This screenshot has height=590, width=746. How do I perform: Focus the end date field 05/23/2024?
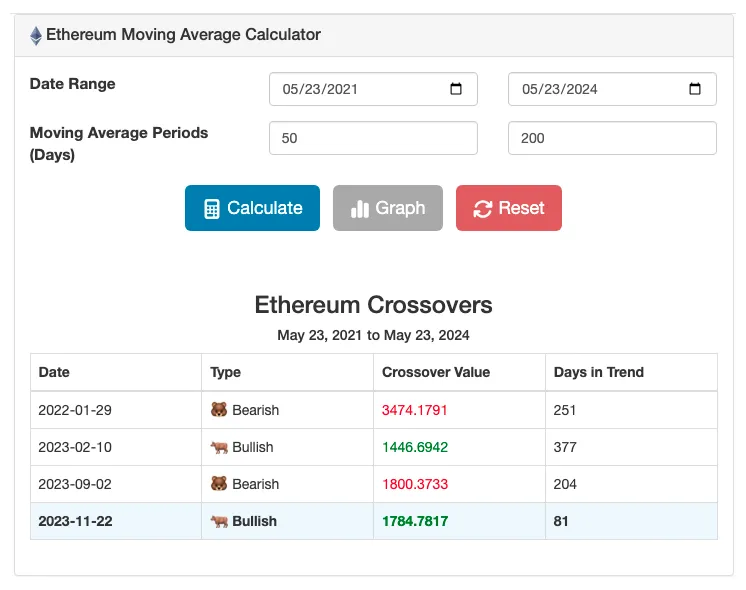(612, 89)
